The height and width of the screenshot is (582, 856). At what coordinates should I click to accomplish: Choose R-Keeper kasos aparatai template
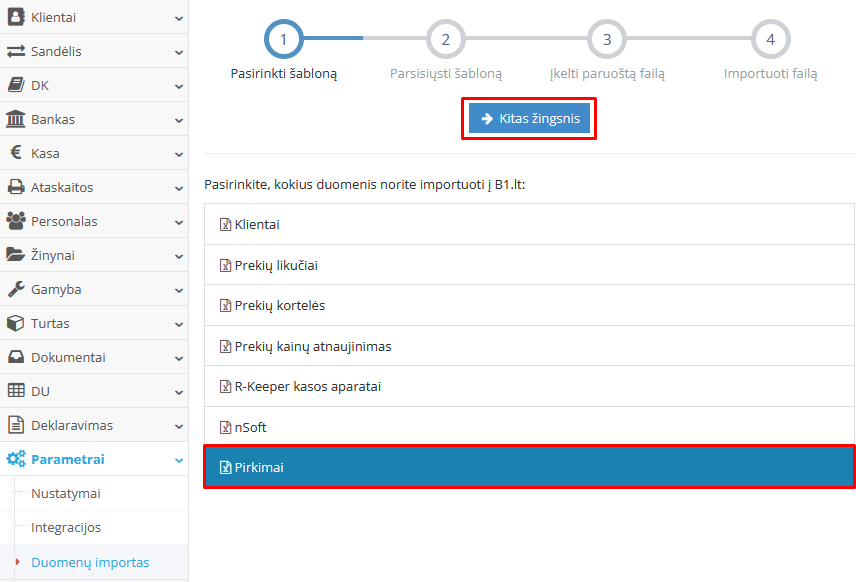[308, 386]
